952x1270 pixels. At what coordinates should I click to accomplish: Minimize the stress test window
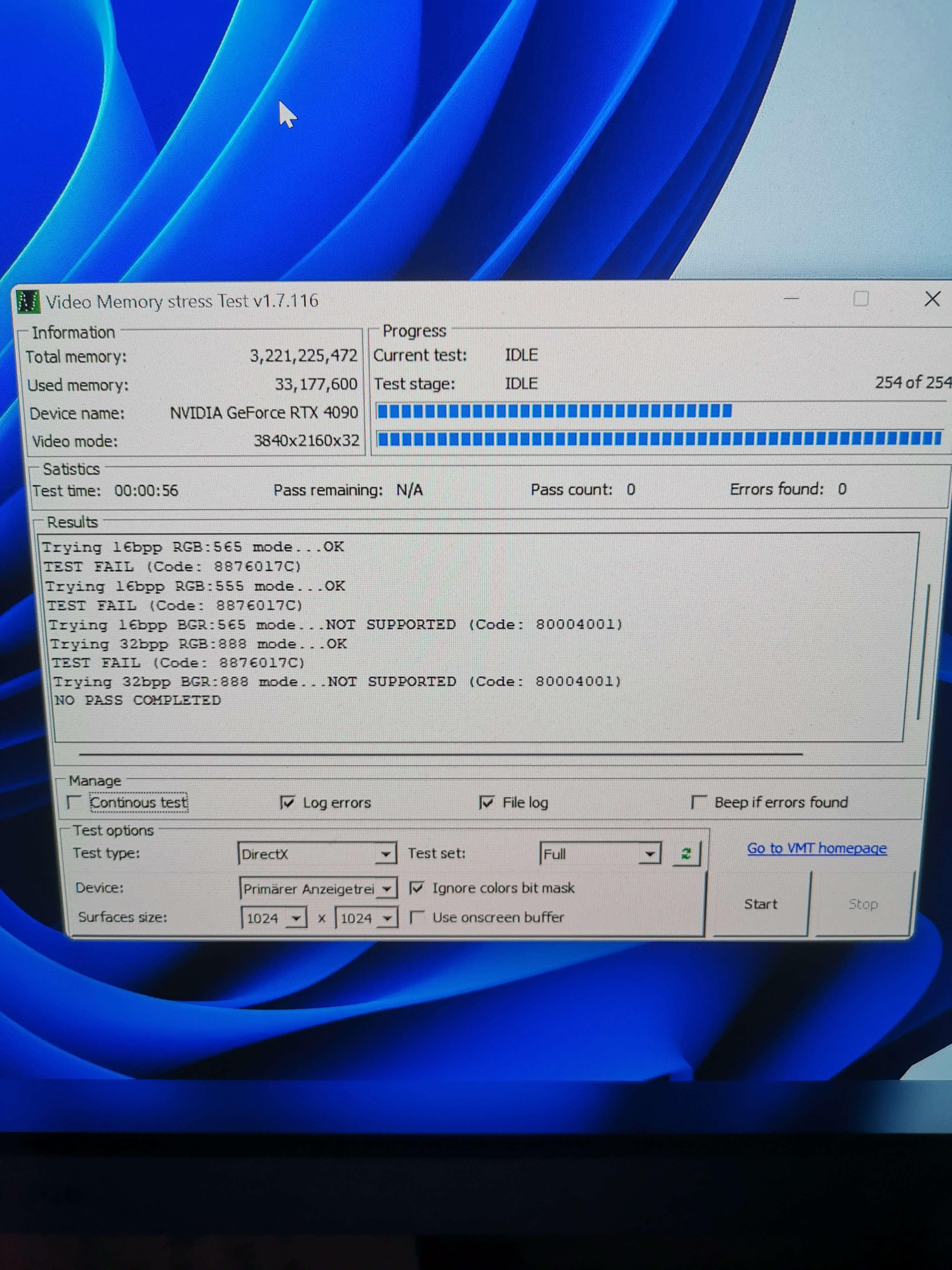tap(791, 298)
